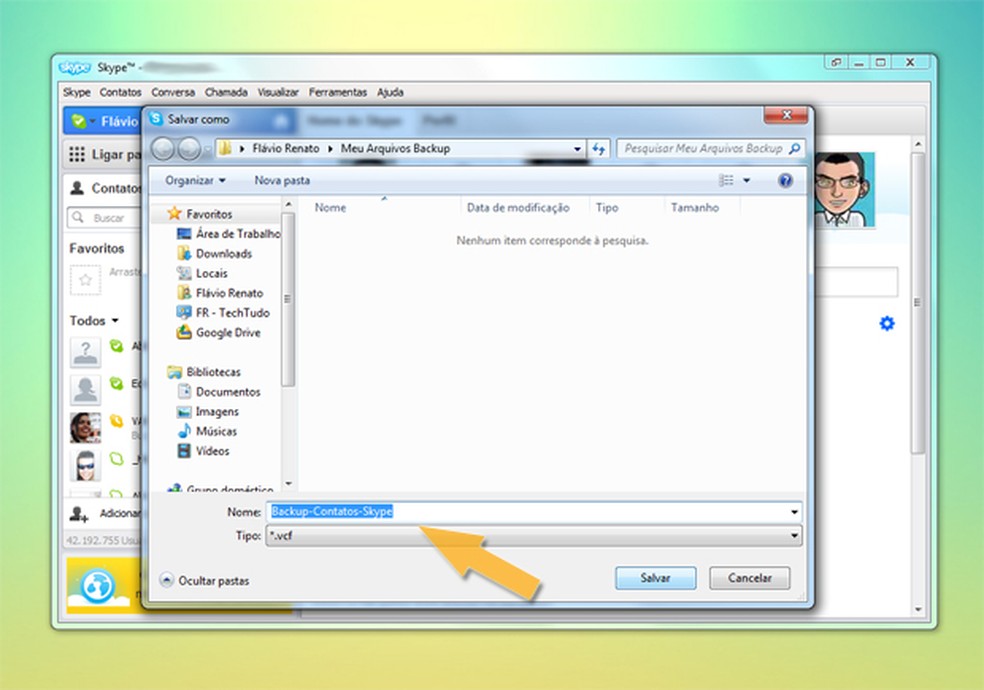Open the Nome field history dropdown arrow
984x690 pixels.
794,512
